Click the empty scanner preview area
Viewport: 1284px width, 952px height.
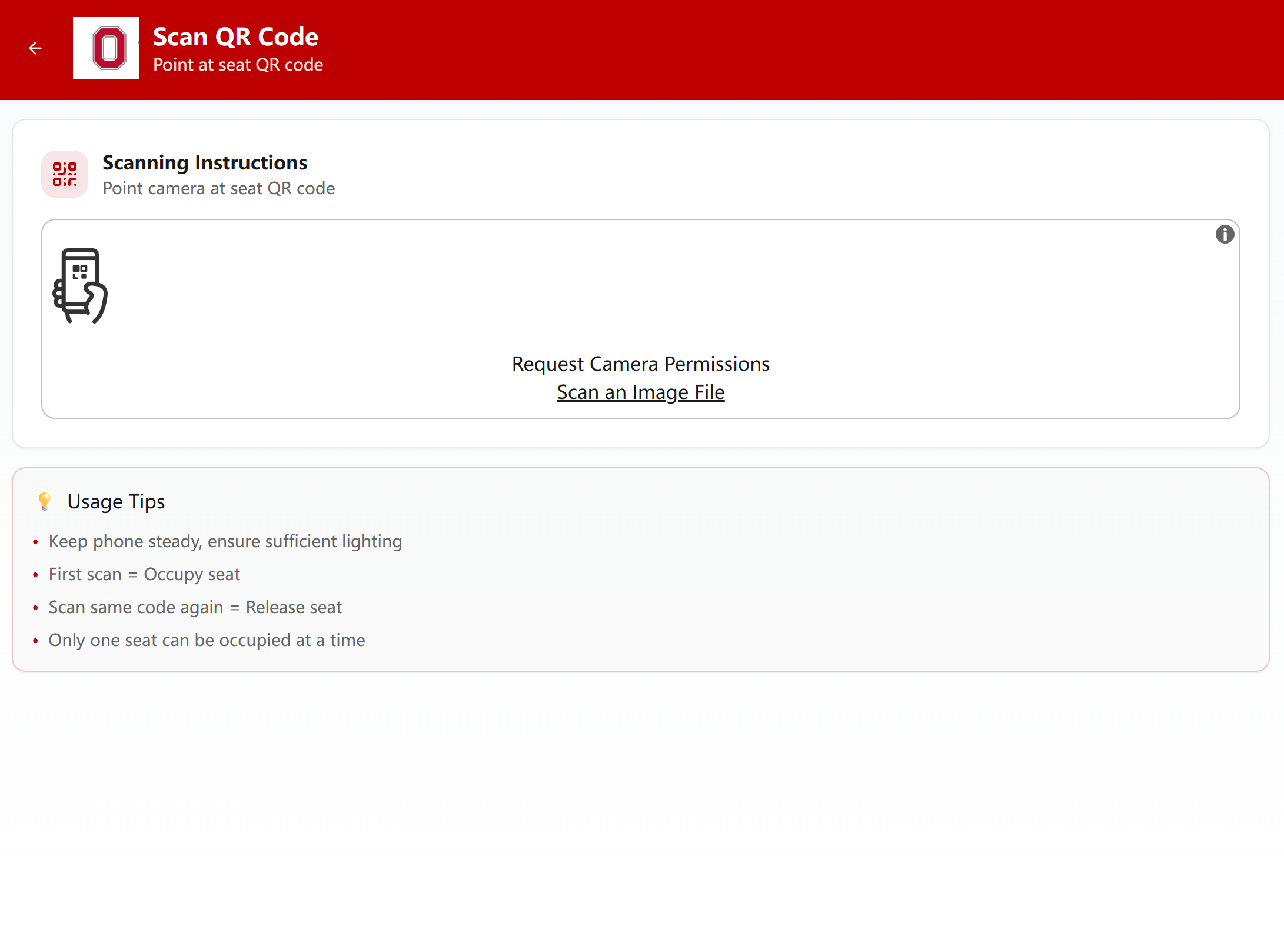coord(640,288)
